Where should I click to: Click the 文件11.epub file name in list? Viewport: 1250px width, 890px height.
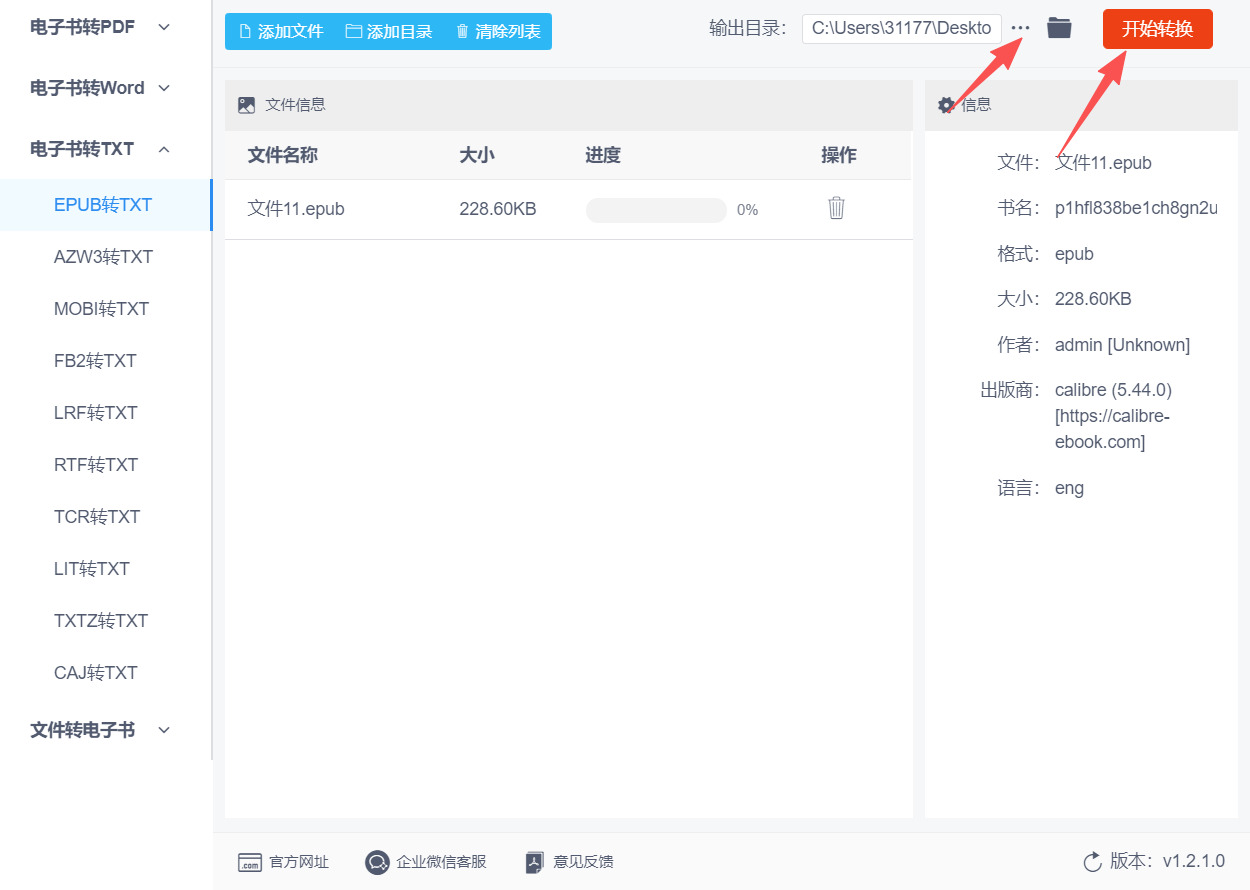coord(296,209)
